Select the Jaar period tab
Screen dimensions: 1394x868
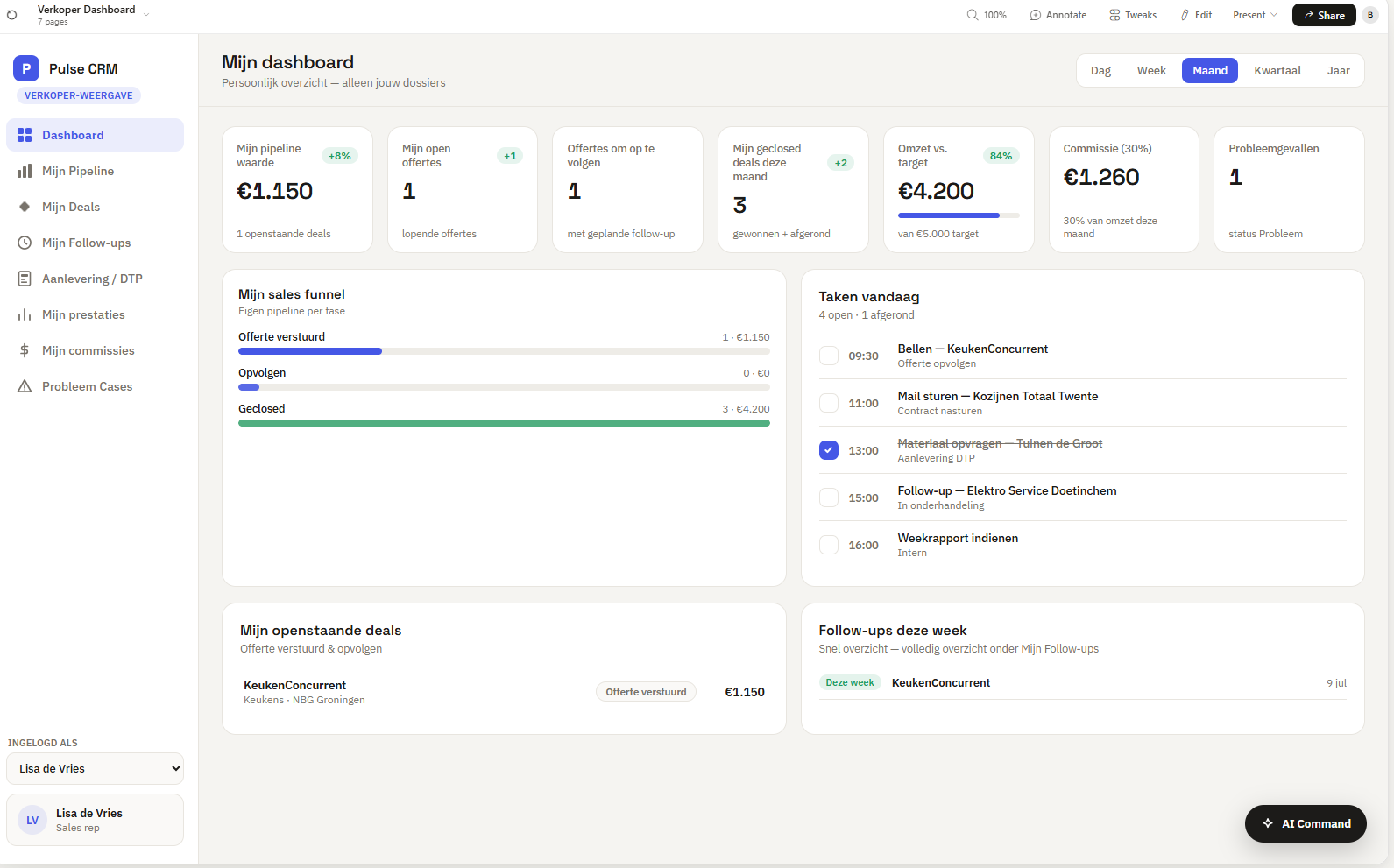(x=1339, y=71)
